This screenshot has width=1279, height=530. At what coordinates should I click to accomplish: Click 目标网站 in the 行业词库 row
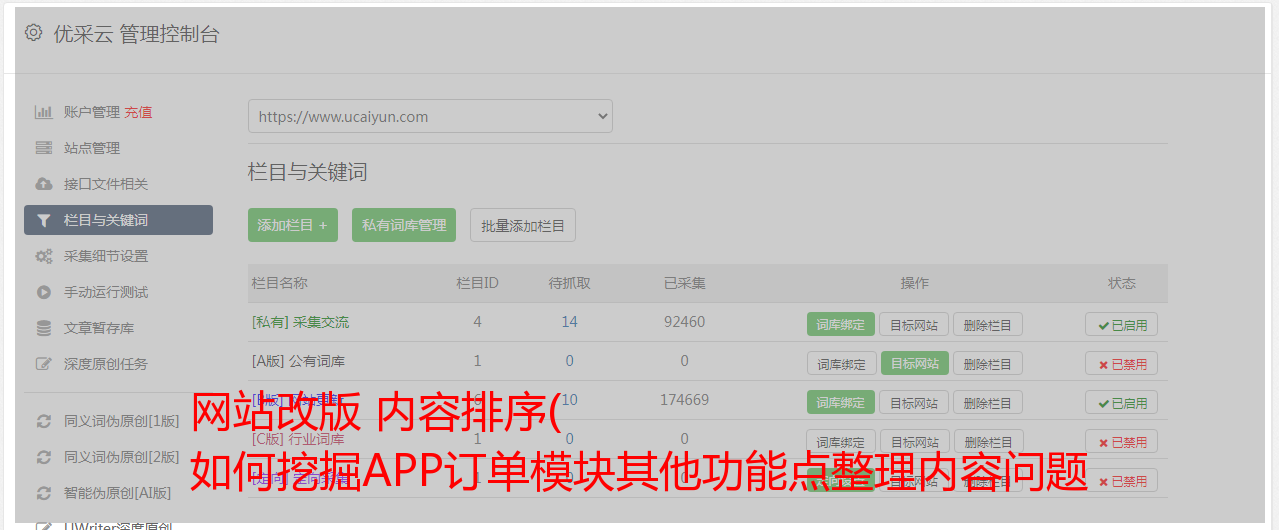point(914,441)
